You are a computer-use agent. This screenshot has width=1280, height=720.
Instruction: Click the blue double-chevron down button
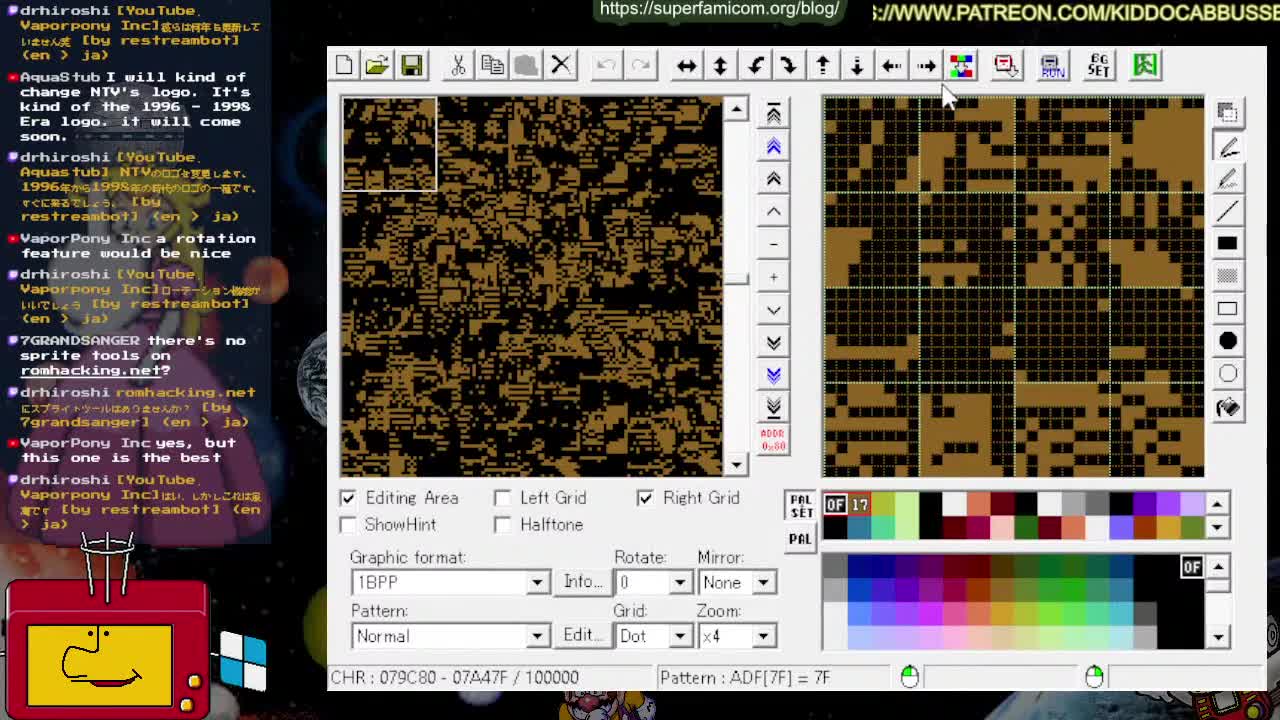coord(773,375)
